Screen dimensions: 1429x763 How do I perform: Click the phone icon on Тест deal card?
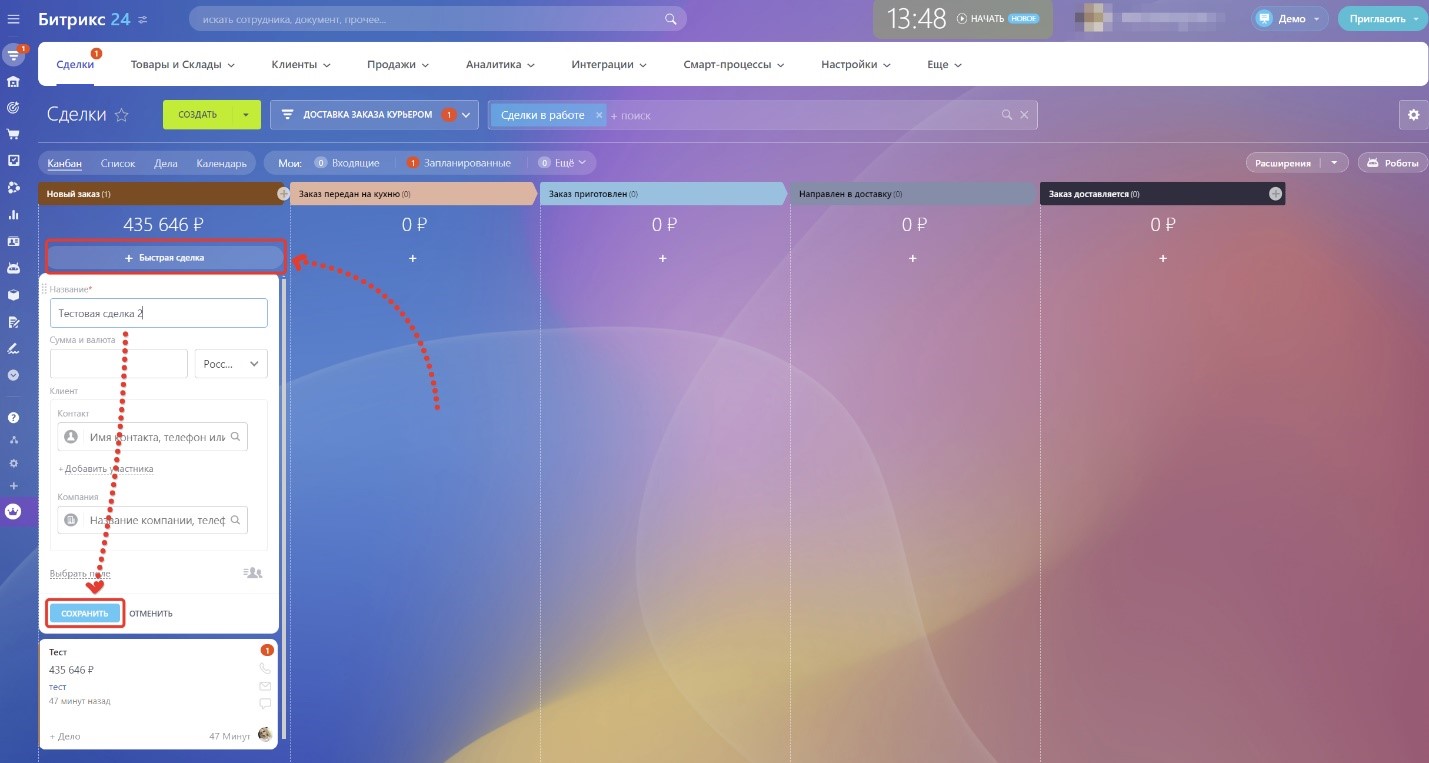tap(265, 668)
